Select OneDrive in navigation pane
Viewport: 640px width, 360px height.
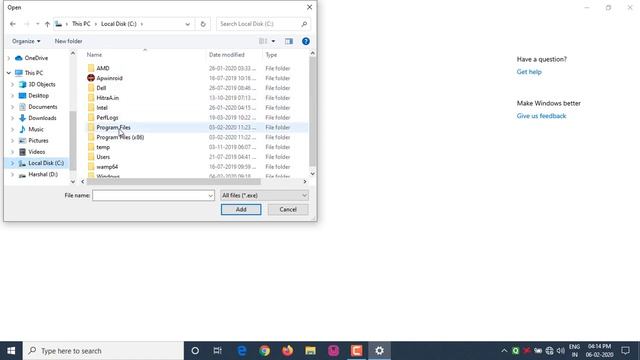pyautogui.click(x=36, y=58)
